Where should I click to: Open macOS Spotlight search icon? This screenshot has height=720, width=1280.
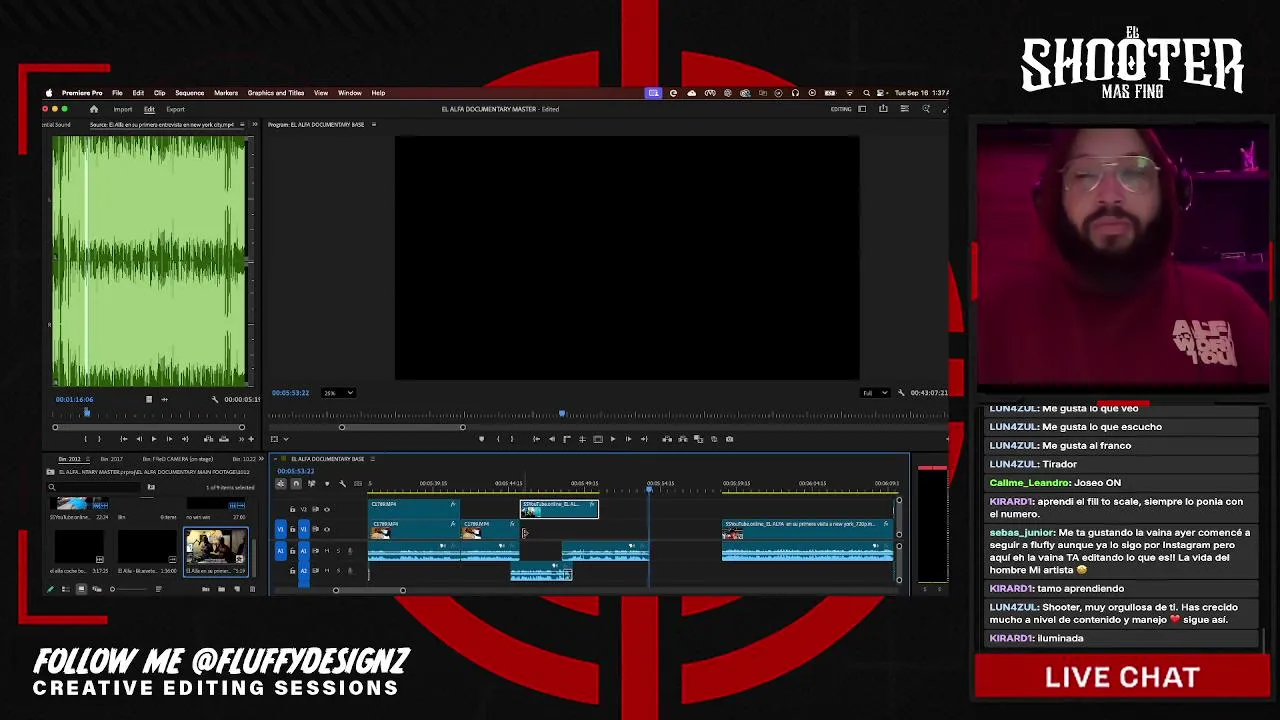[x=866, y=93]
